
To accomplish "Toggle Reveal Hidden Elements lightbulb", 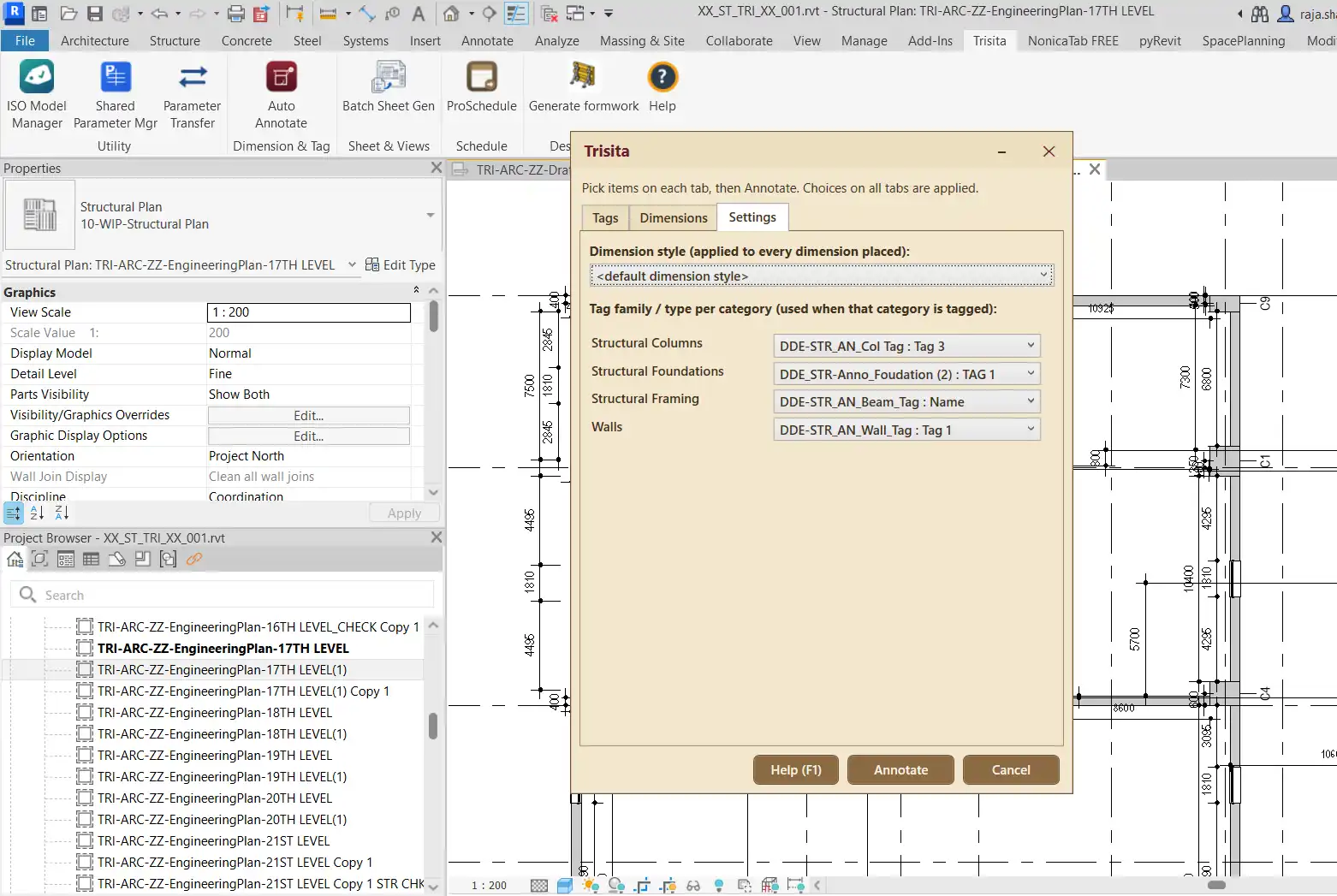I will (x=719, y=886).
